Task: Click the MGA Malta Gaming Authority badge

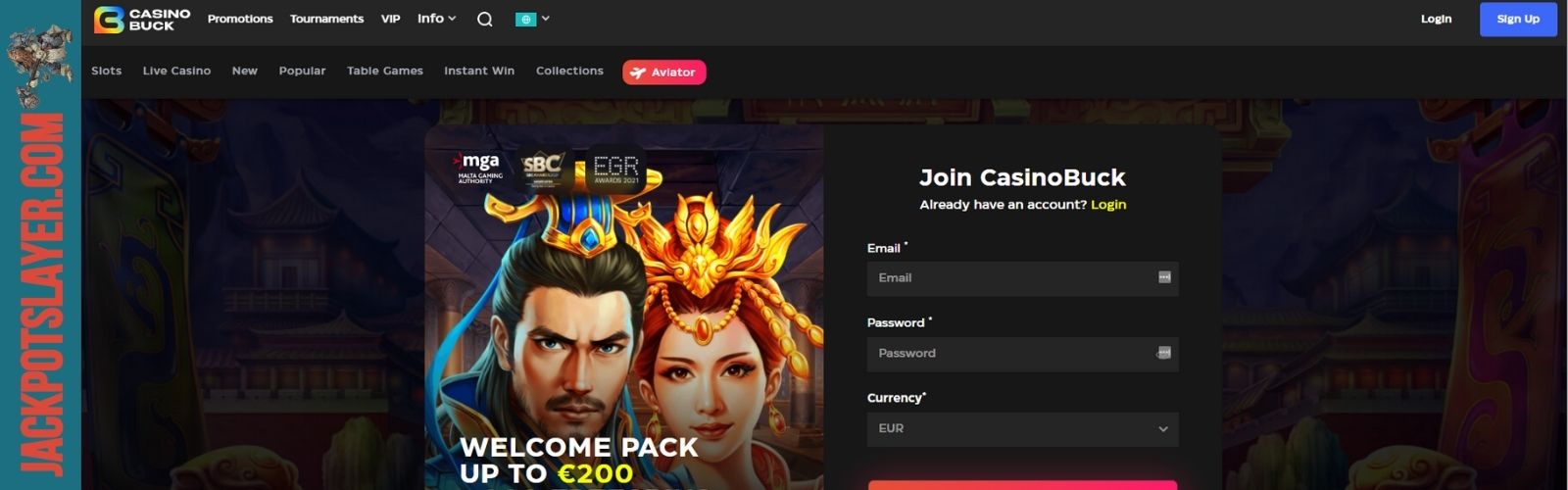Action: (479, 168)
